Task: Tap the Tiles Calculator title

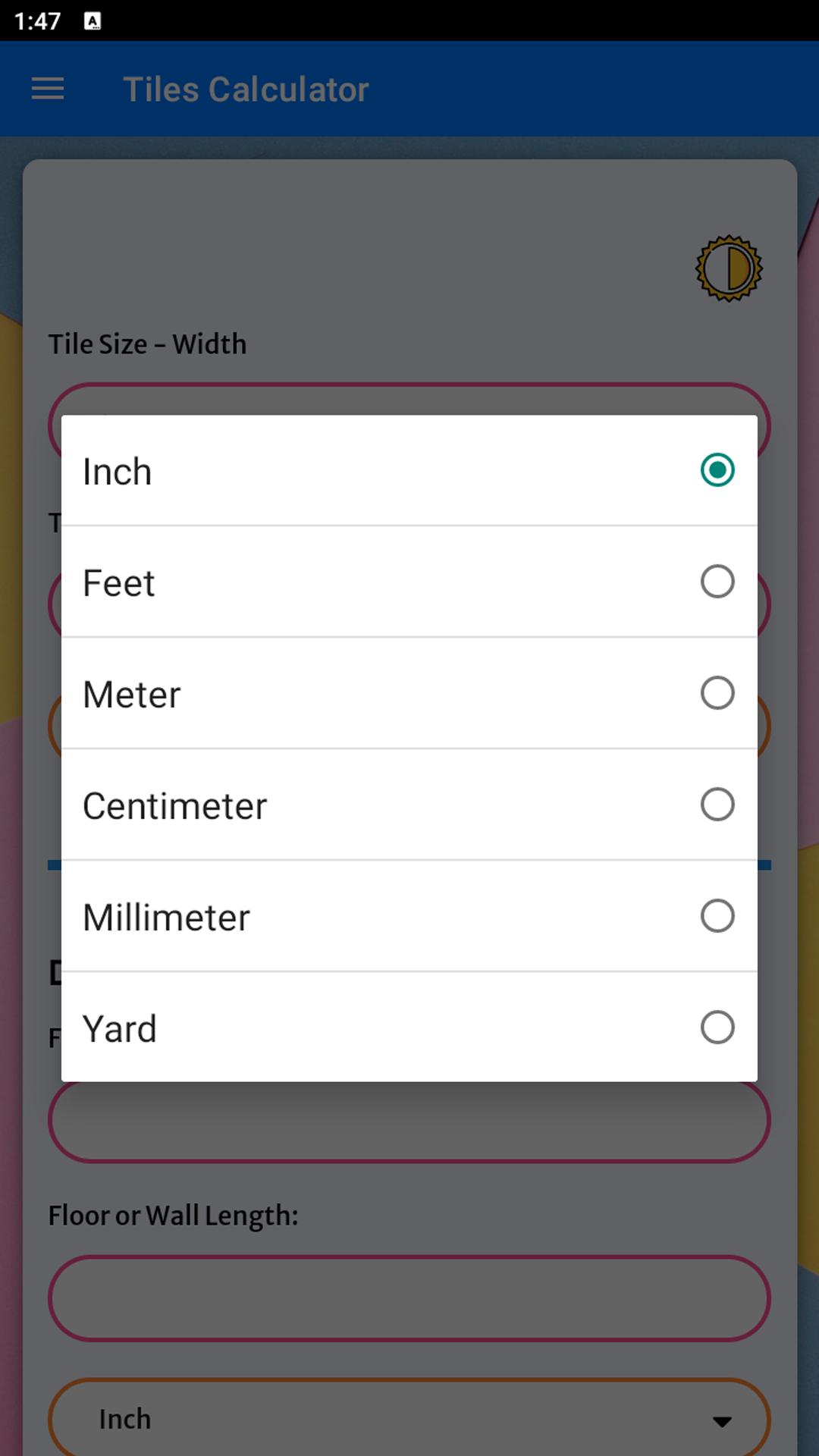Action: pos(246,89)
